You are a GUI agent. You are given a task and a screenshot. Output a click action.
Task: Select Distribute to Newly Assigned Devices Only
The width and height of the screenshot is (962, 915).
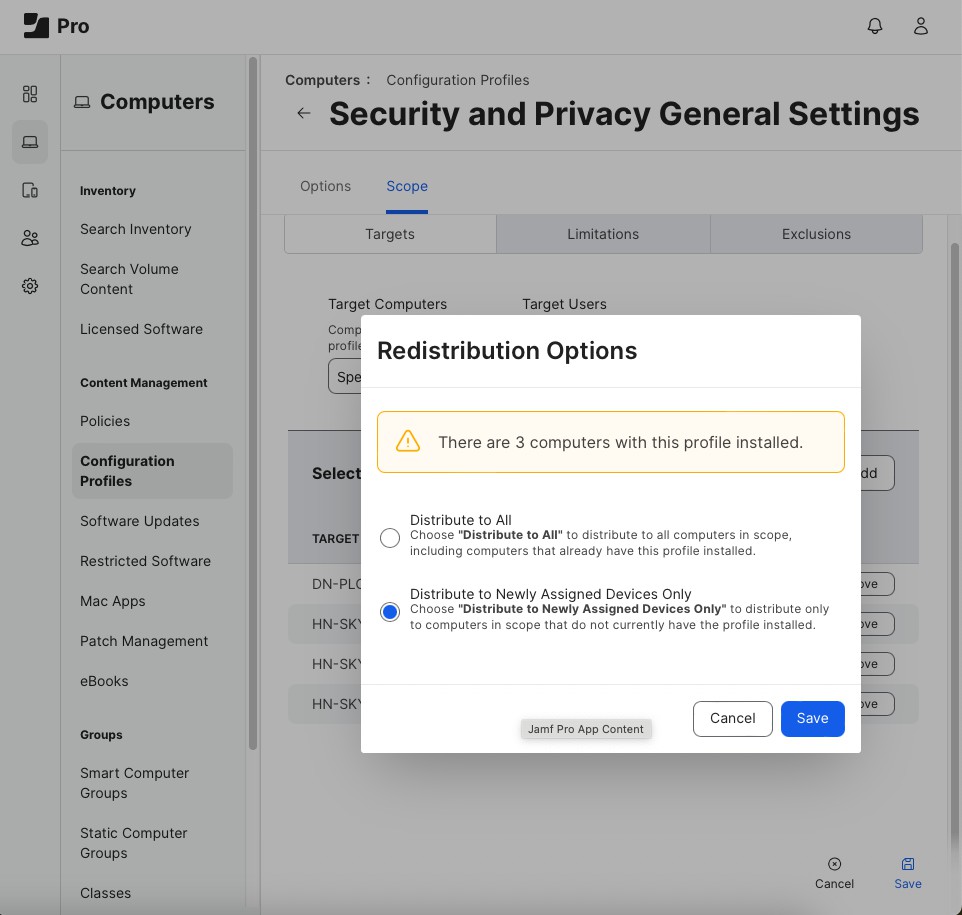click(390, 612)
